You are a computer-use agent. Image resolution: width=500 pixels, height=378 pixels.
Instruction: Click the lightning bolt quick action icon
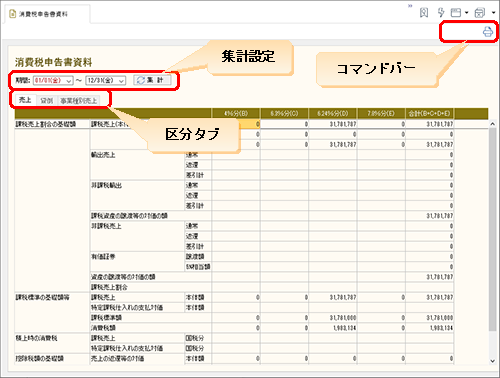(441, 13)
